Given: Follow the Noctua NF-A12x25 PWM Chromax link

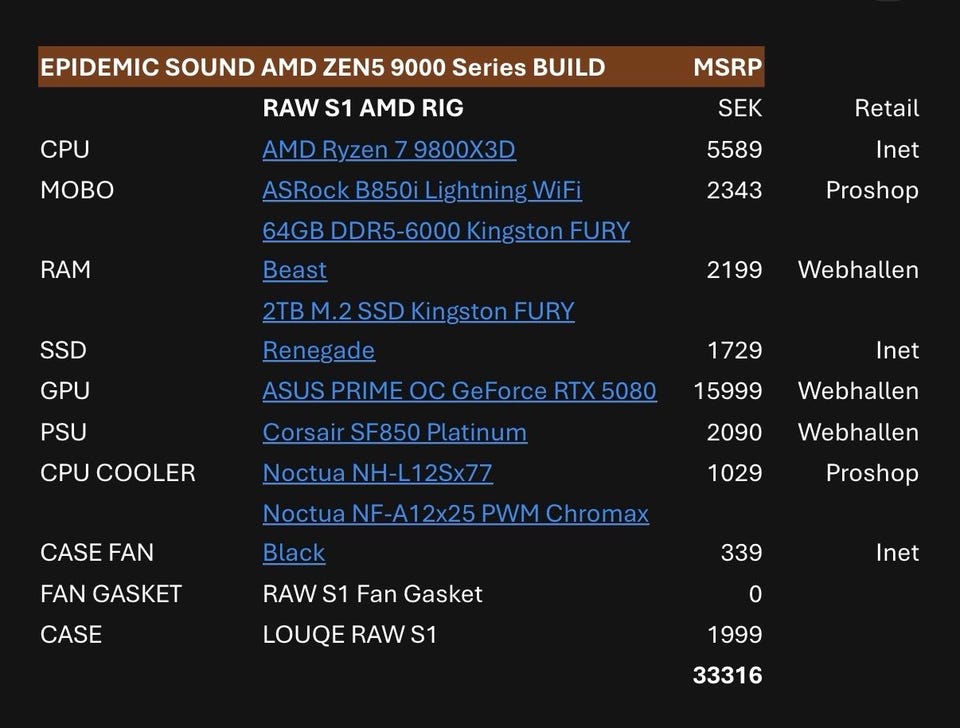Looking at the screenshot, I should pyautogui.click(x=455, y=513).
